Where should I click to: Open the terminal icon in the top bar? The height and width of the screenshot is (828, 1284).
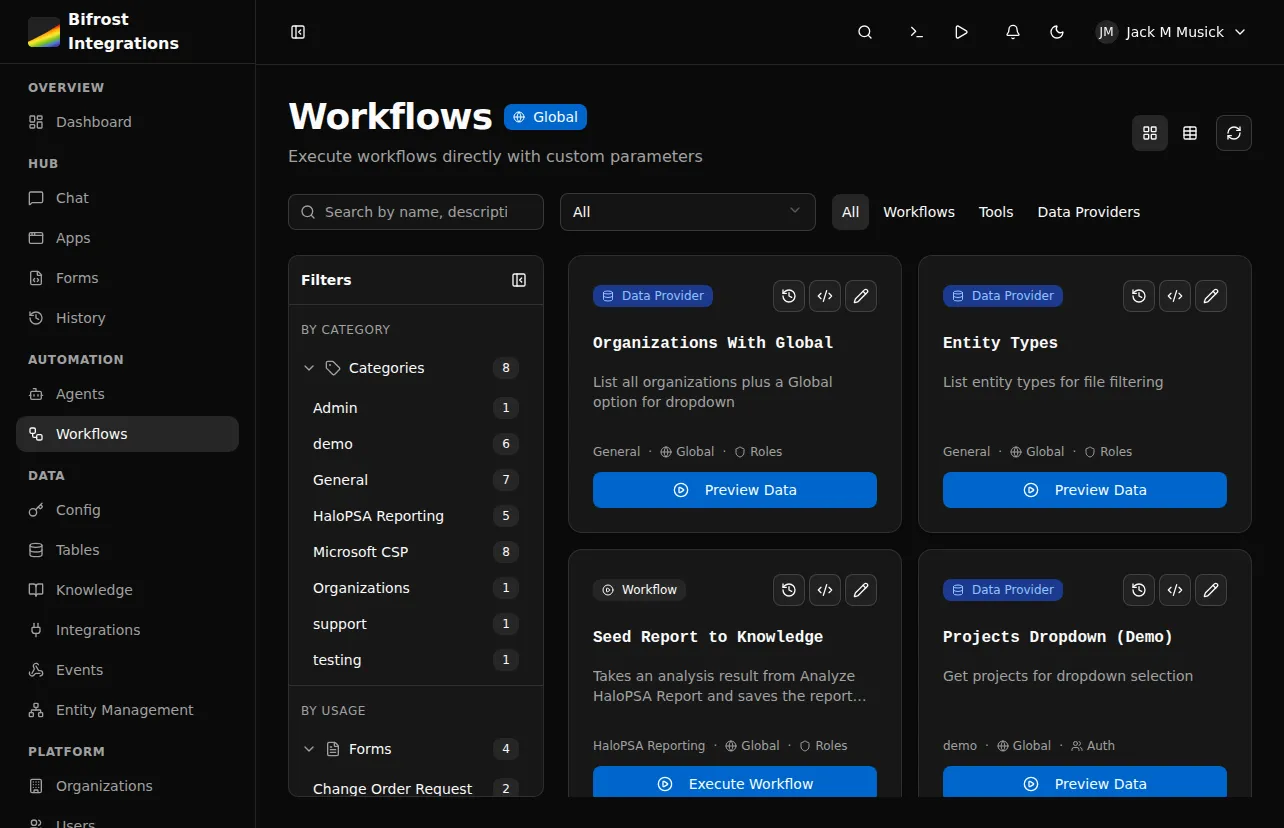915,32
